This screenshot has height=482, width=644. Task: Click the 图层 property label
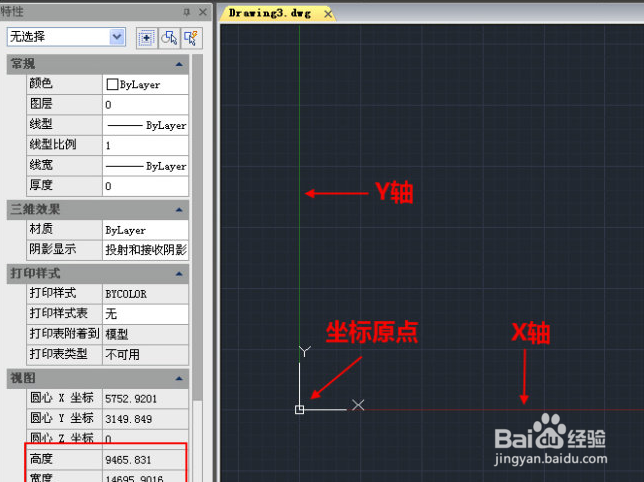[41, 103]
